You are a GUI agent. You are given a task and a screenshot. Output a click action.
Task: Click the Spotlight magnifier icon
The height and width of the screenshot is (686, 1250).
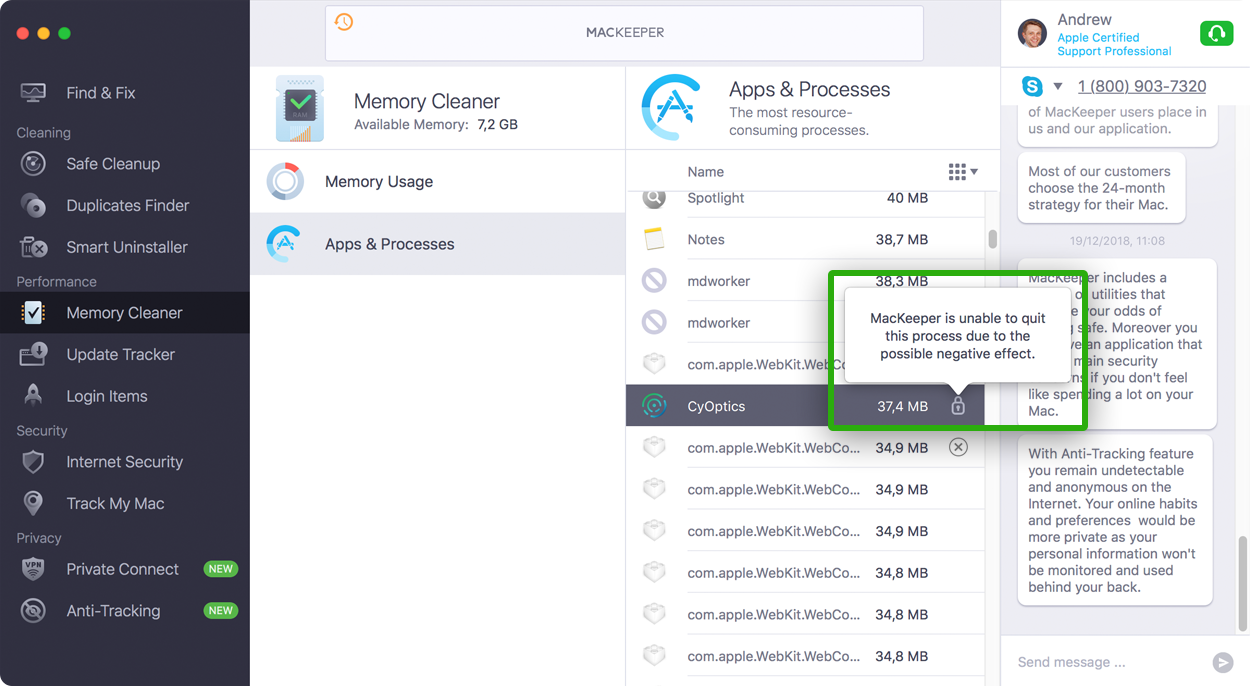pyautogui.click(x=654, y=197)
